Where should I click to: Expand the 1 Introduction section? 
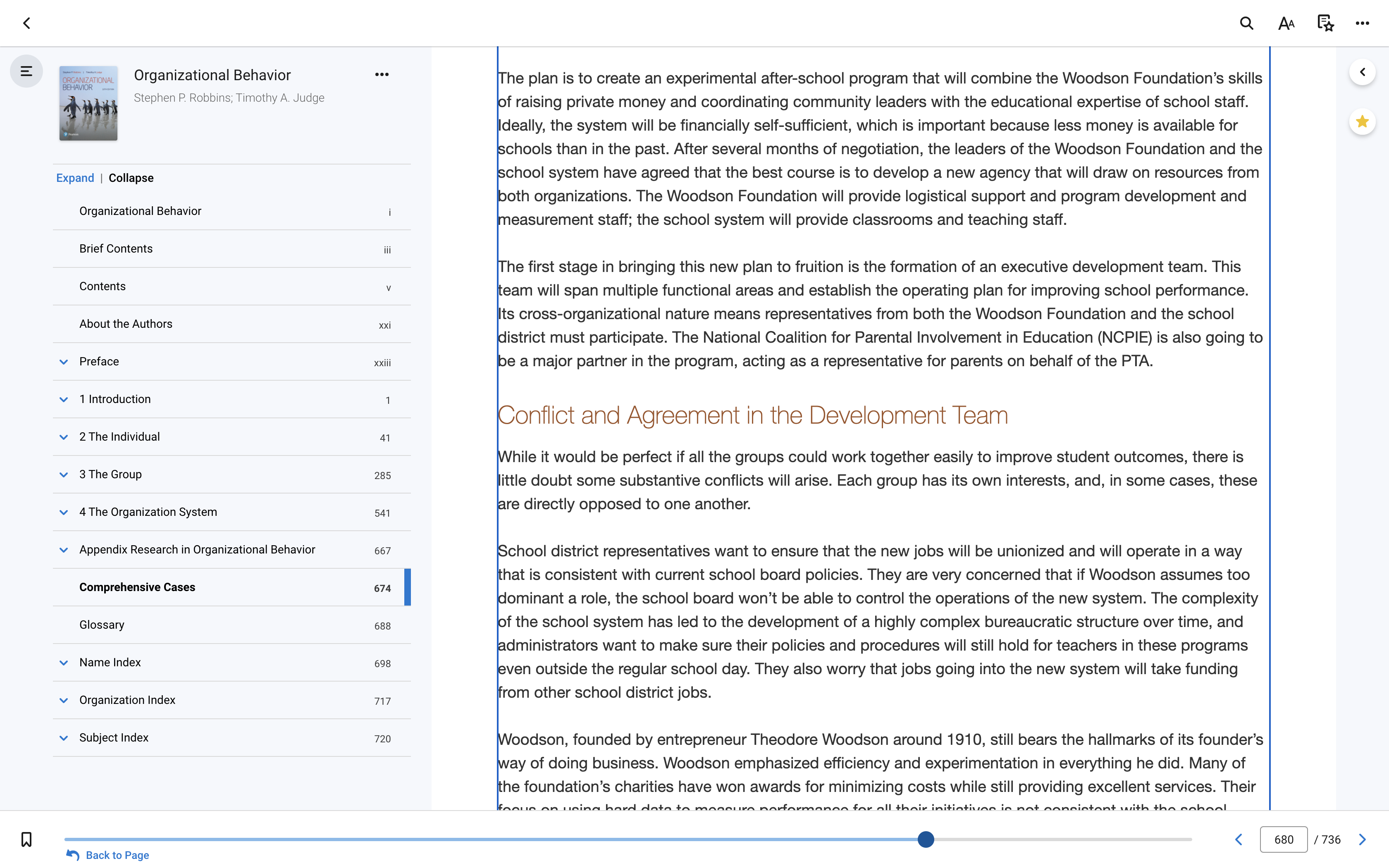tap(64, 400)
